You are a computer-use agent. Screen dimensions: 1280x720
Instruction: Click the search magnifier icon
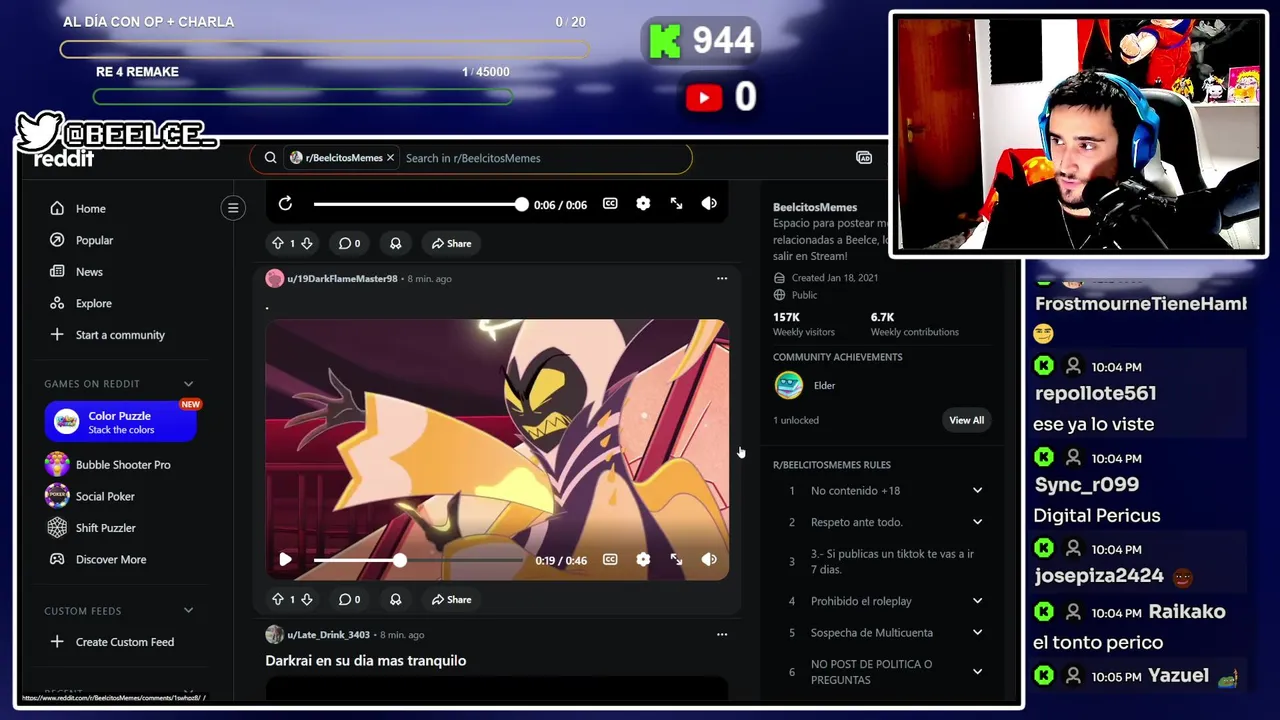(x=270, y=158)
